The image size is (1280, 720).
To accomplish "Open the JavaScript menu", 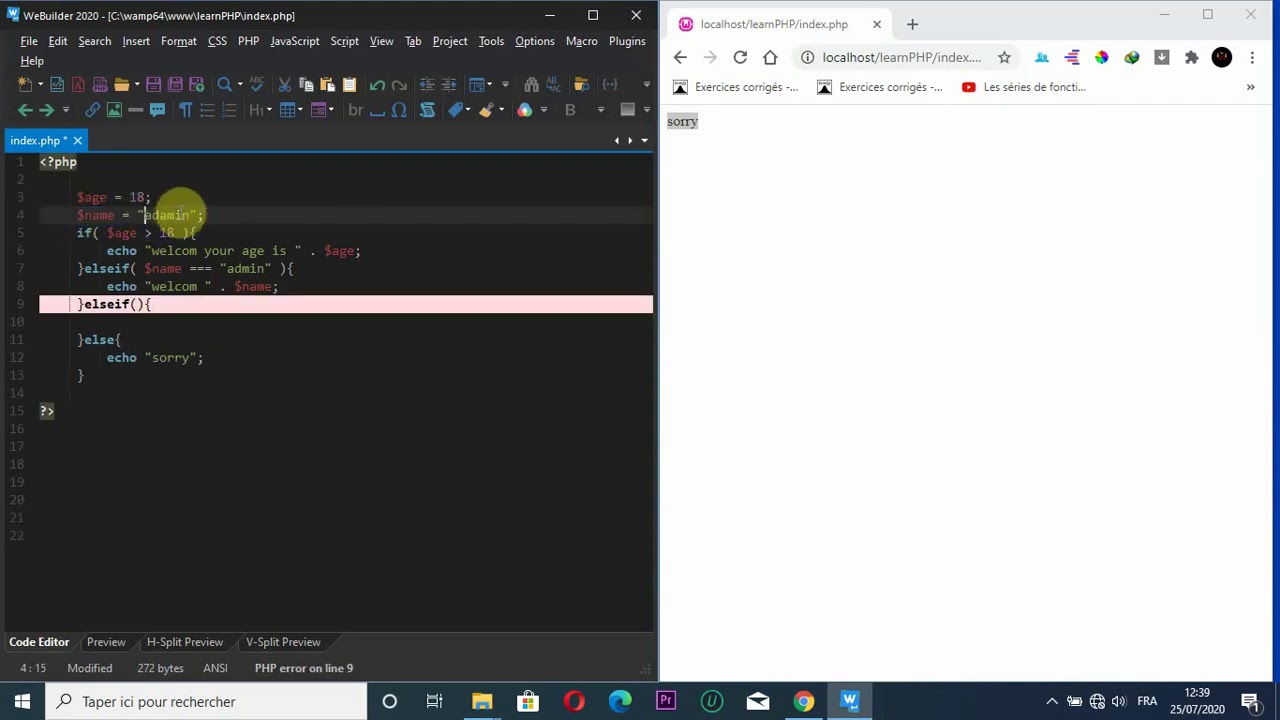I will (x=295, y=41).
